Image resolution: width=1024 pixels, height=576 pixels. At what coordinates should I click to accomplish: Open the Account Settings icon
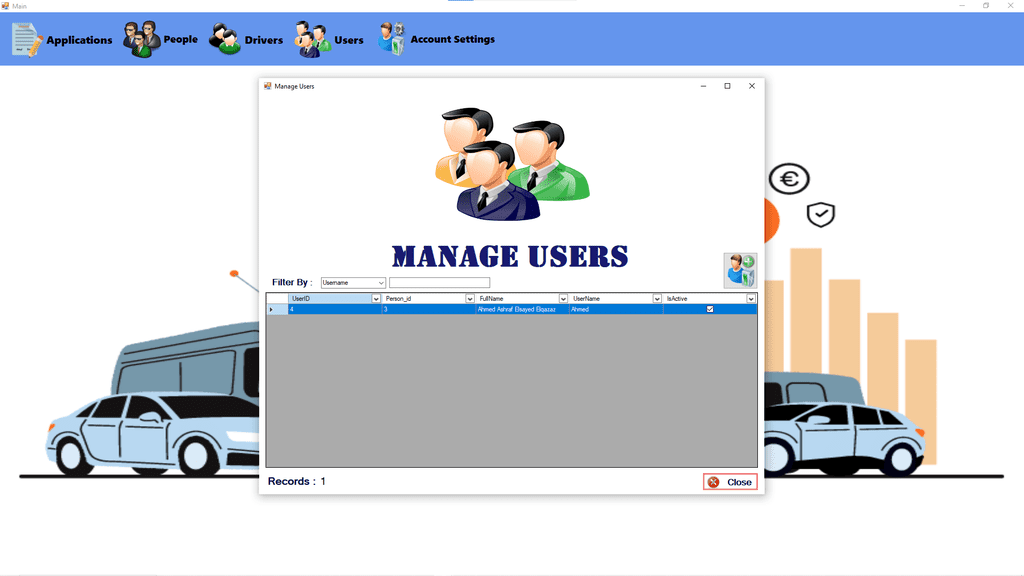point(391,39)
